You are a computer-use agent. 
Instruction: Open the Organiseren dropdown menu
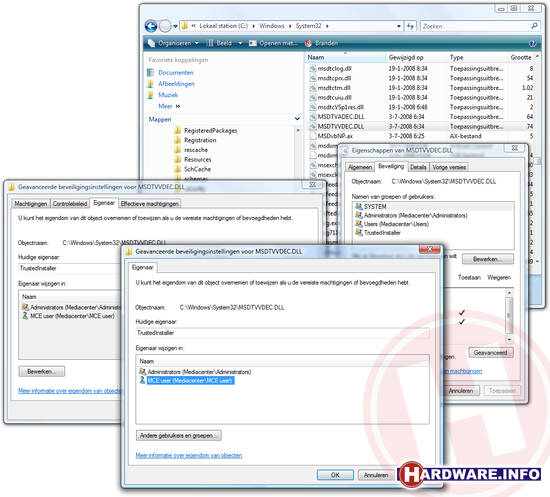[174, 43]
